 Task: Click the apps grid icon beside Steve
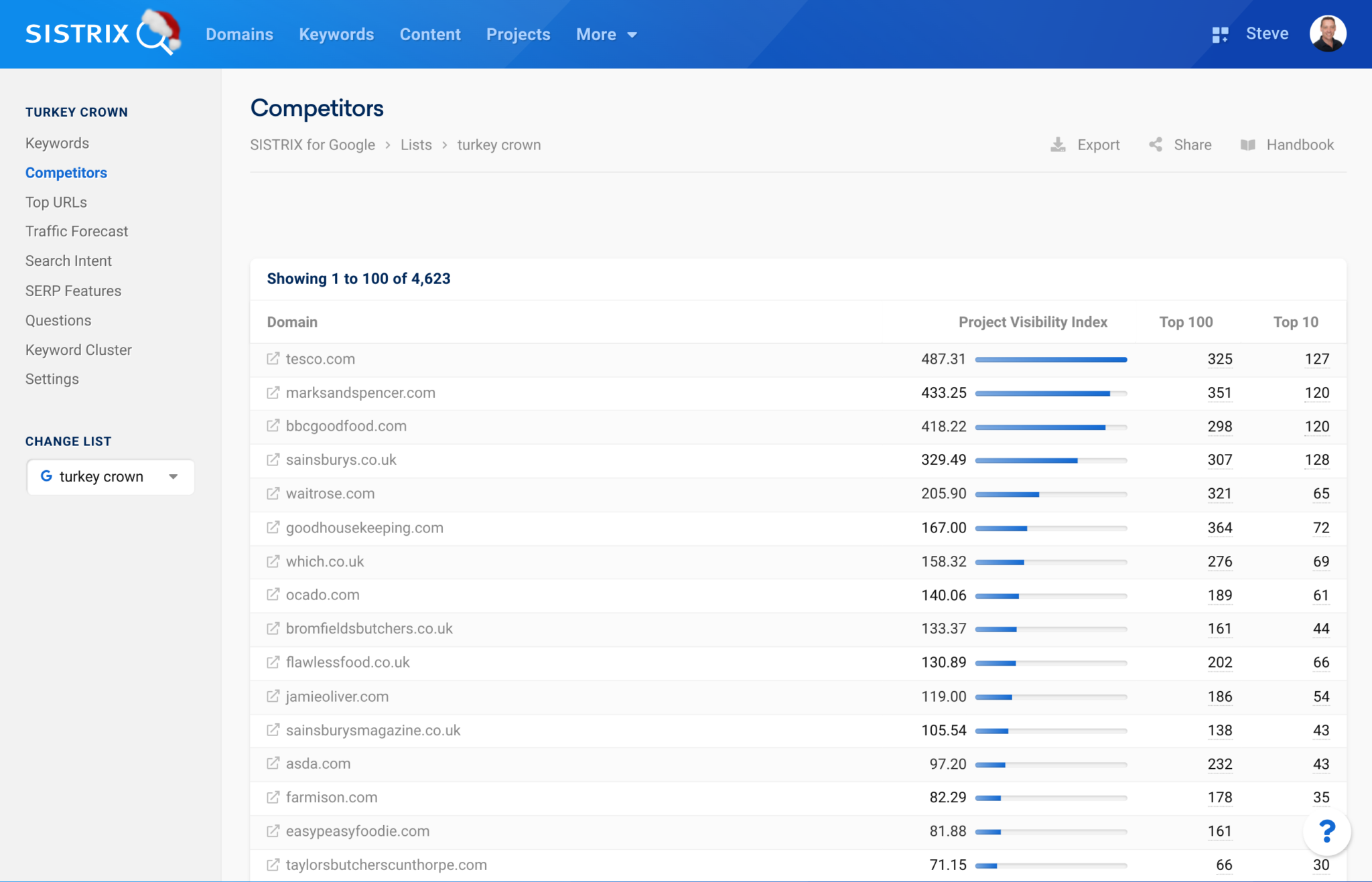pyautogui.click(x=1221, y=33)
